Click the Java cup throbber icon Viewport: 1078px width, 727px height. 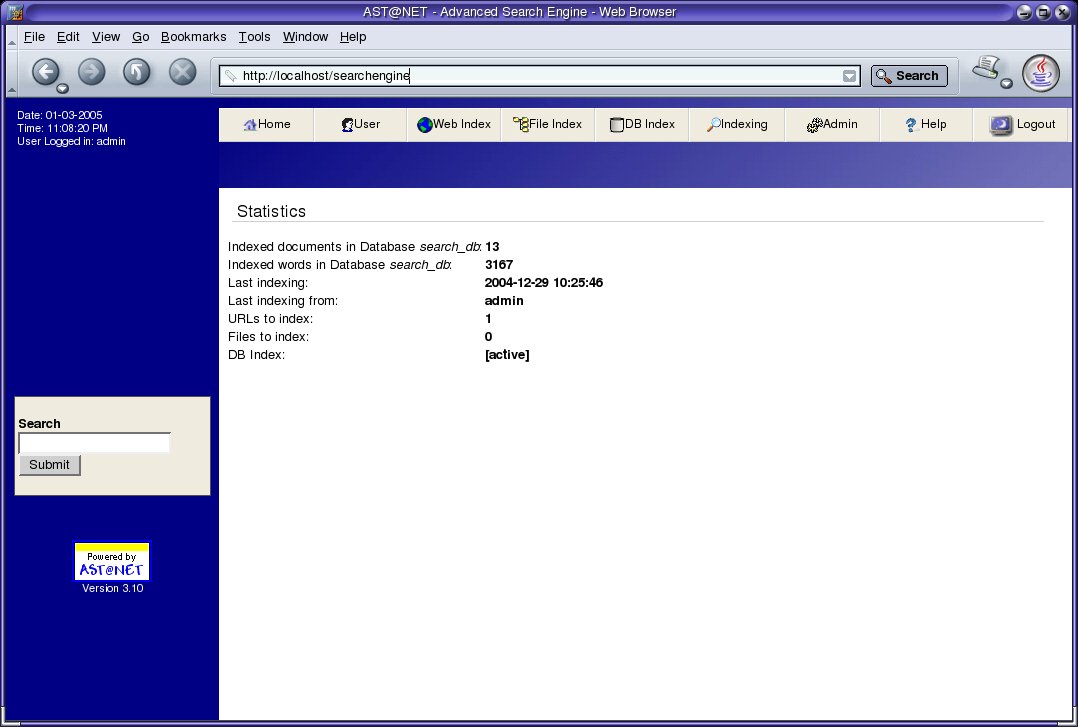pyautogui.click(x=1041, y=72)
